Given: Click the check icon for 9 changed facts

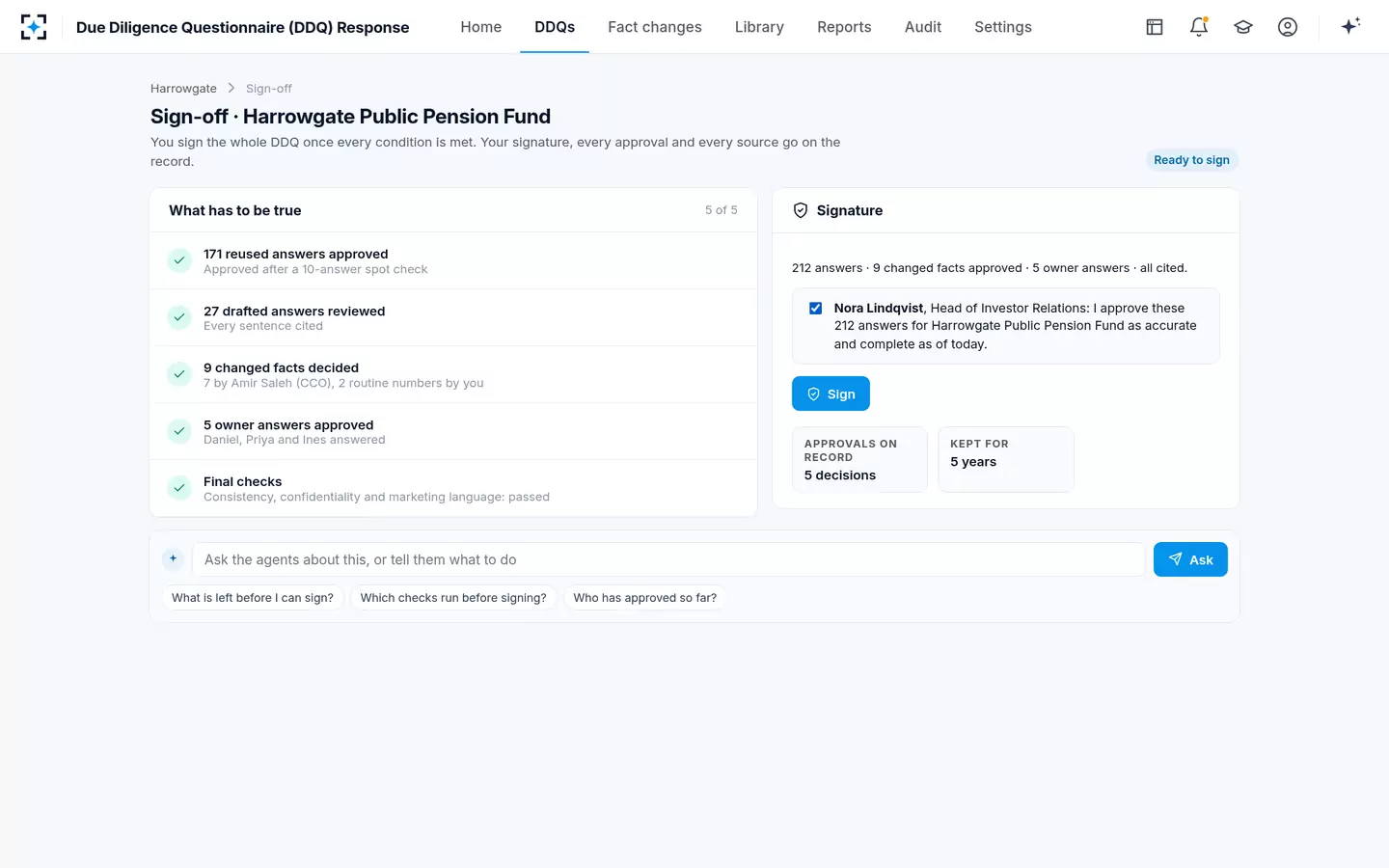Looking at the screenshot, I should (x=179, y=374).
